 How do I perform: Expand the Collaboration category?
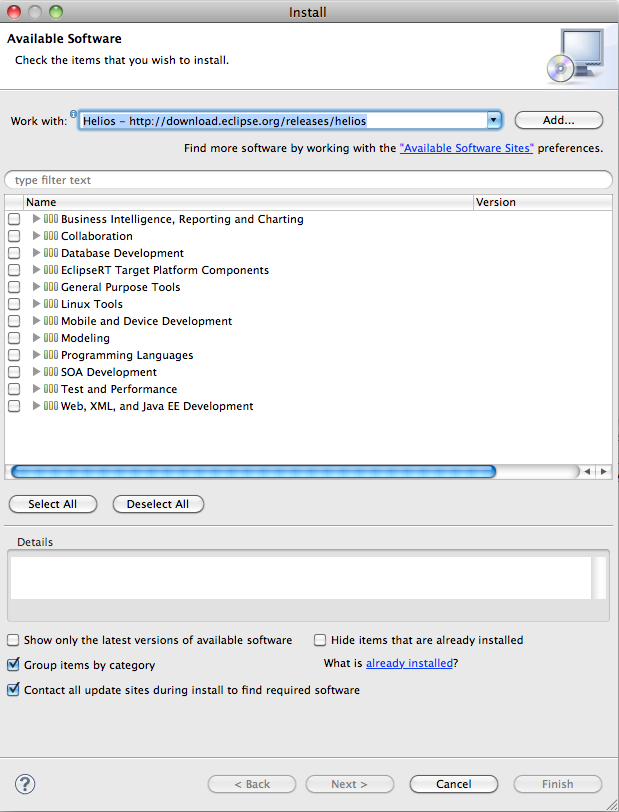click(36, 236)
